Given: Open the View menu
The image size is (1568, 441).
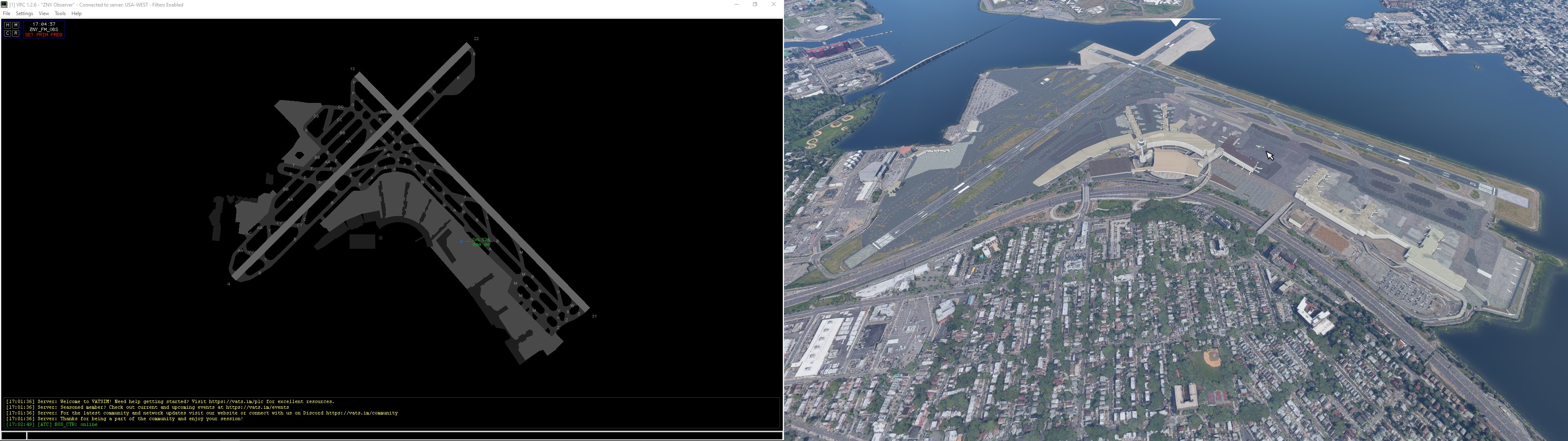Looking at the screenshot, I should coord(44,13).
